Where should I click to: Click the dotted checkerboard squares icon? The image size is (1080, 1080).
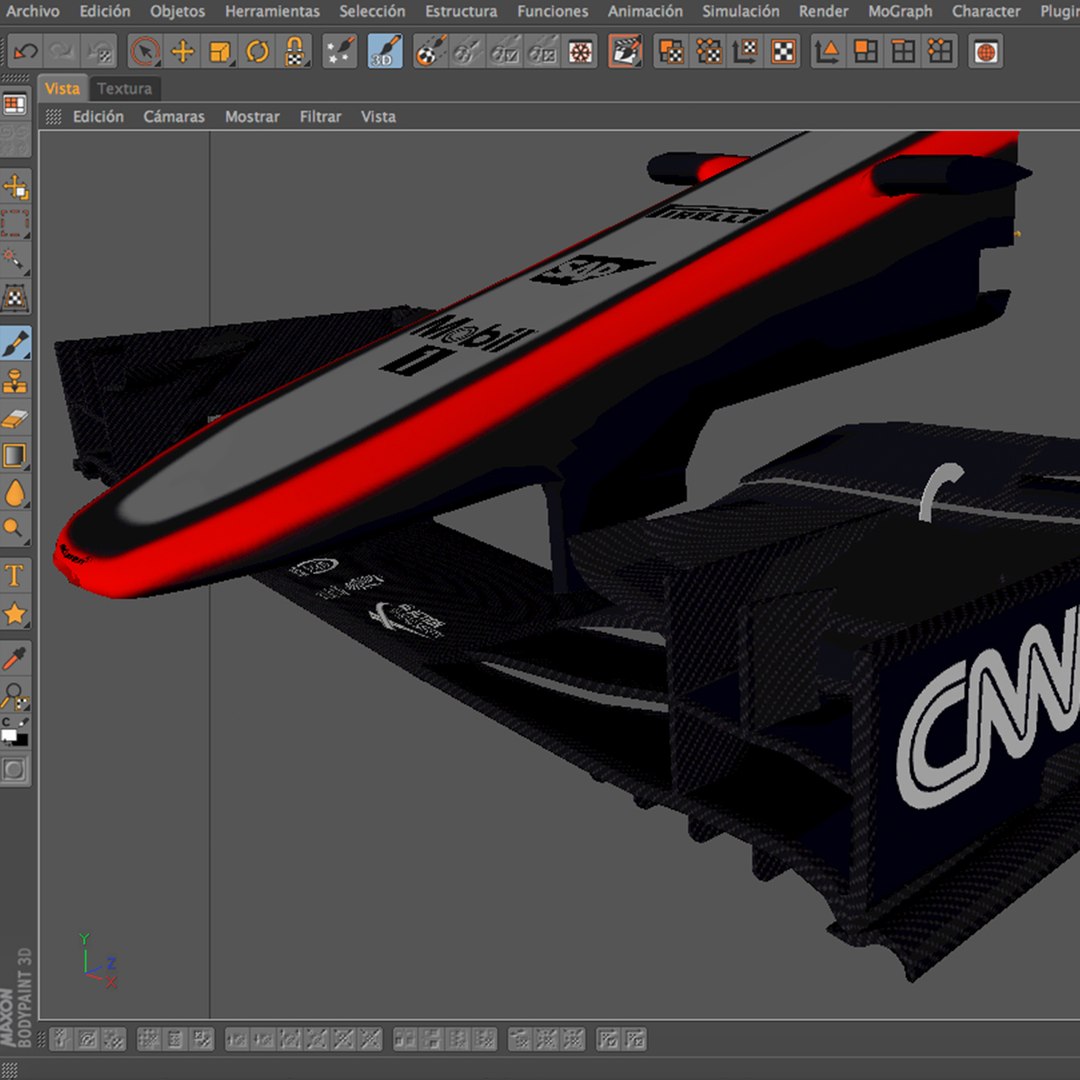[x=708, y=52]
